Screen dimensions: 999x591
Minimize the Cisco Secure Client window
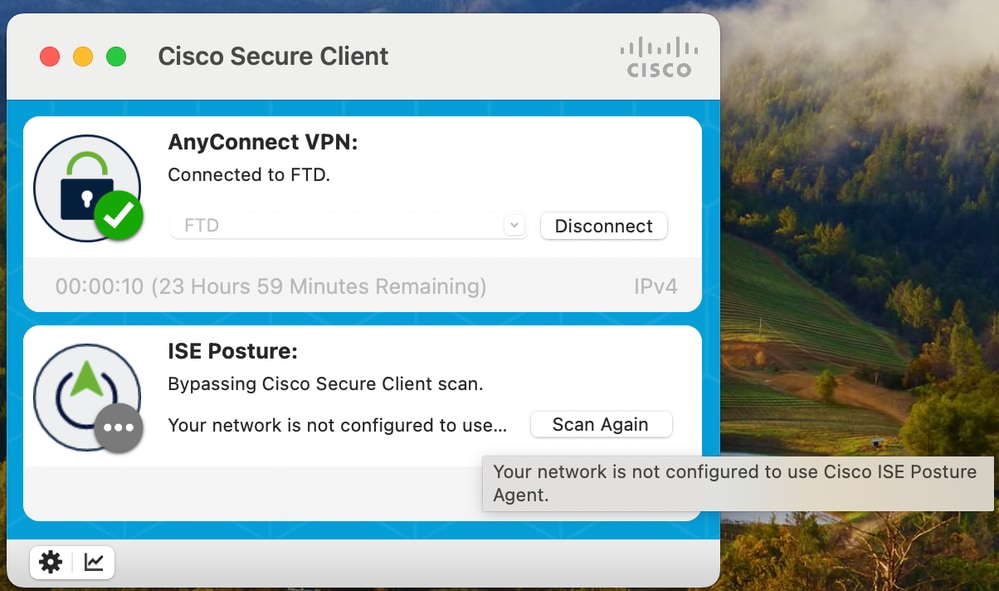tap(83, 57)
